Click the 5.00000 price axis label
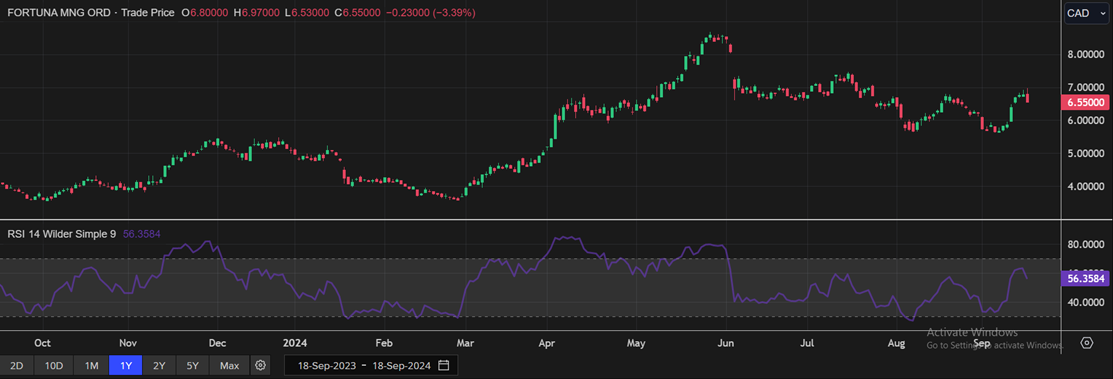1113x379 pixels. 1085,154
